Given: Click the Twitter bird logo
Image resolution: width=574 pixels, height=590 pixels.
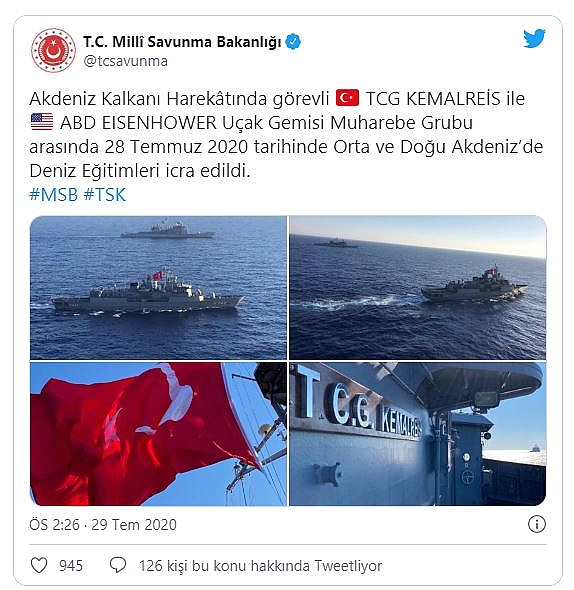Looking at the screenshot, I should tap(534, 38).
